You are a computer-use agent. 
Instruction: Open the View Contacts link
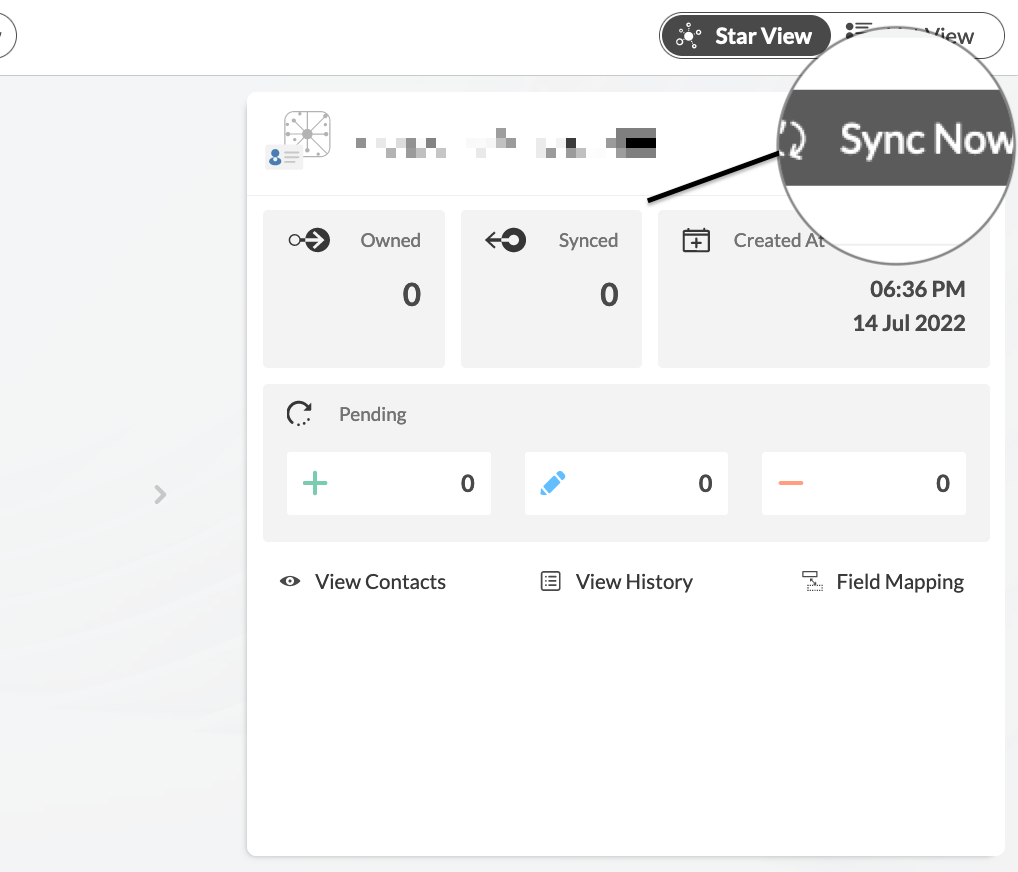coord(380,582)
